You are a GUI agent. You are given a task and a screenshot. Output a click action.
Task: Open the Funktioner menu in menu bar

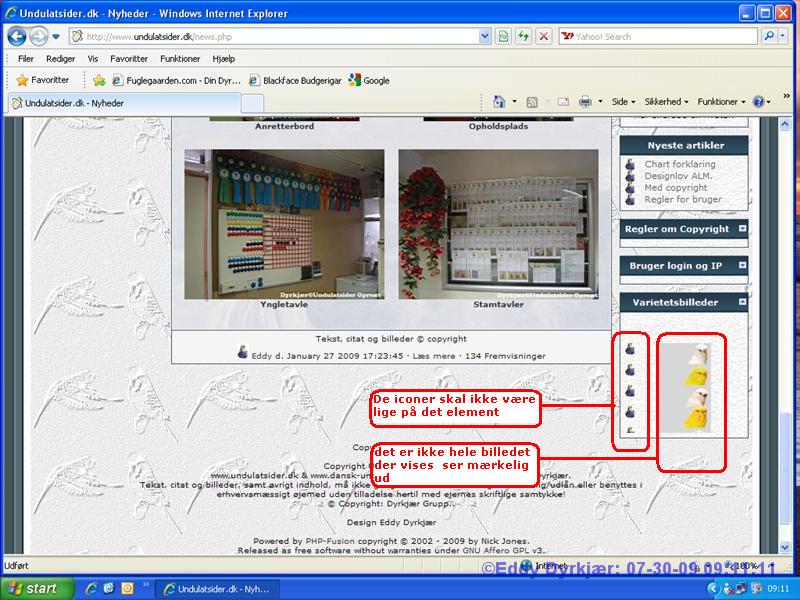pyautogui.click(x=180, y=59)
